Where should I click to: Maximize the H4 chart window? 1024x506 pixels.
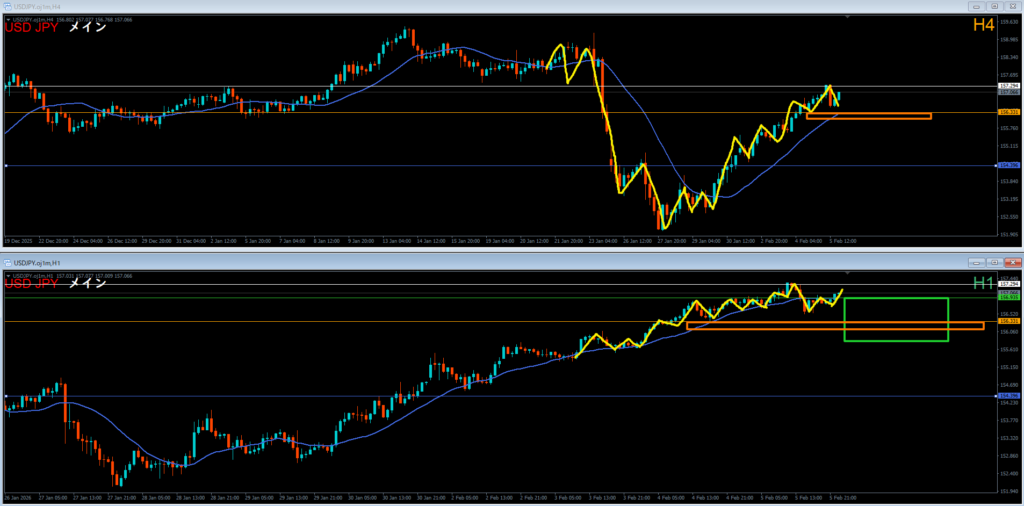[997, 6]
